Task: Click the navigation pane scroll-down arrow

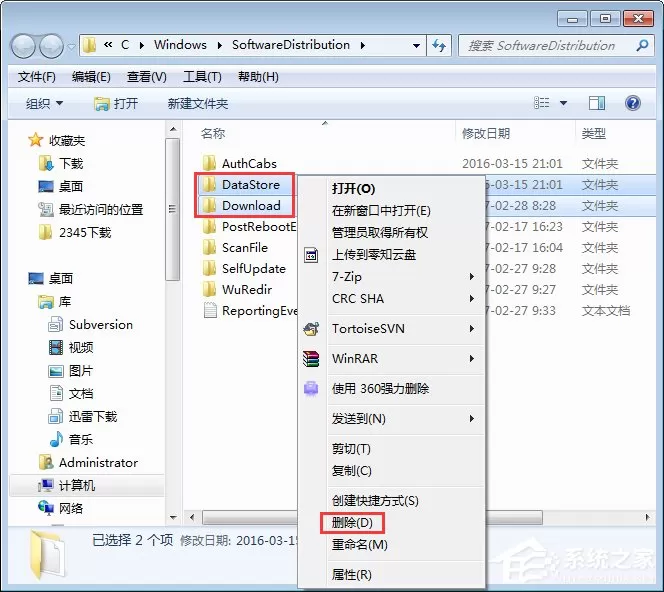Action: (x=173, y=517)
